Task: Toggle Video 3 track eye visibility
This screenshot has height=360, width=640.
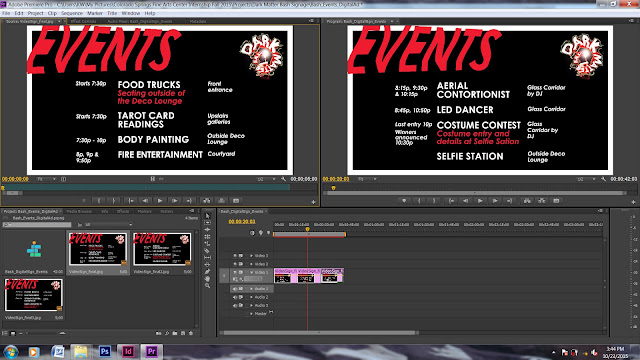Action: (235, 256)
